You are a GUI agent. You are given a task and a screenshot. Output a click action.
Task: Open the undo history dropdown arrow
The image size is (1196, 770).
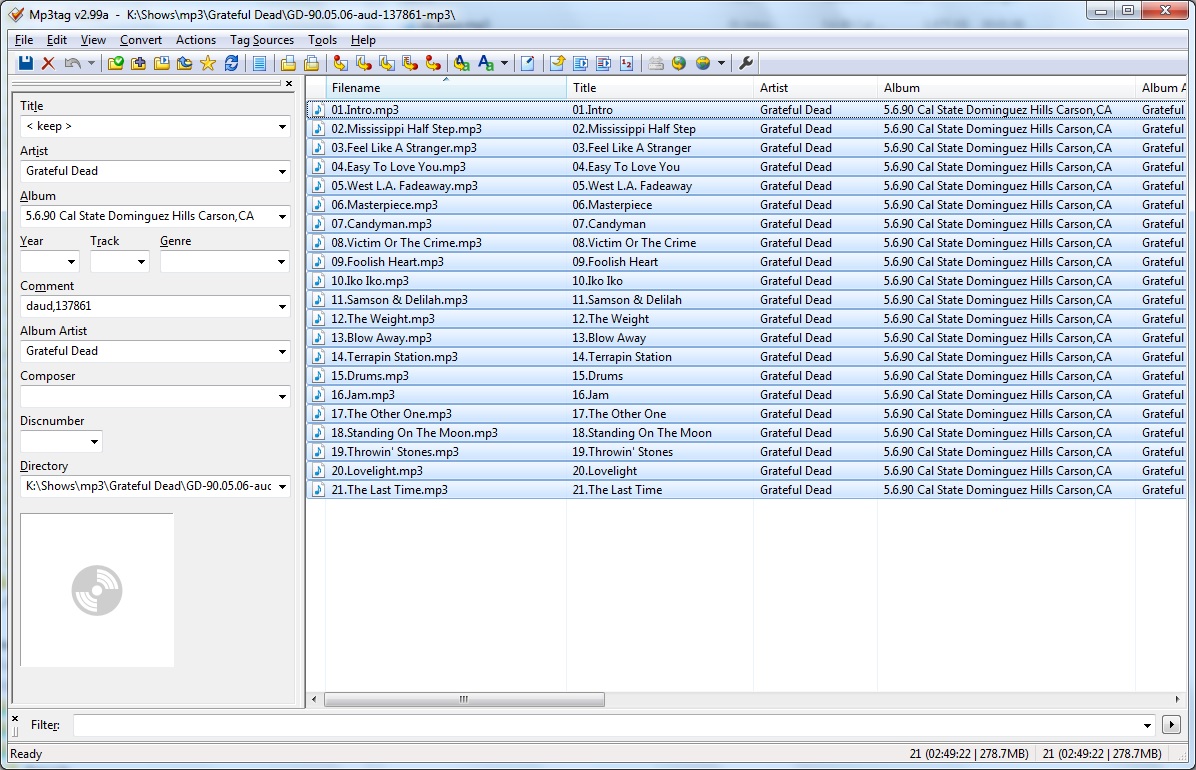click(91, 63)
